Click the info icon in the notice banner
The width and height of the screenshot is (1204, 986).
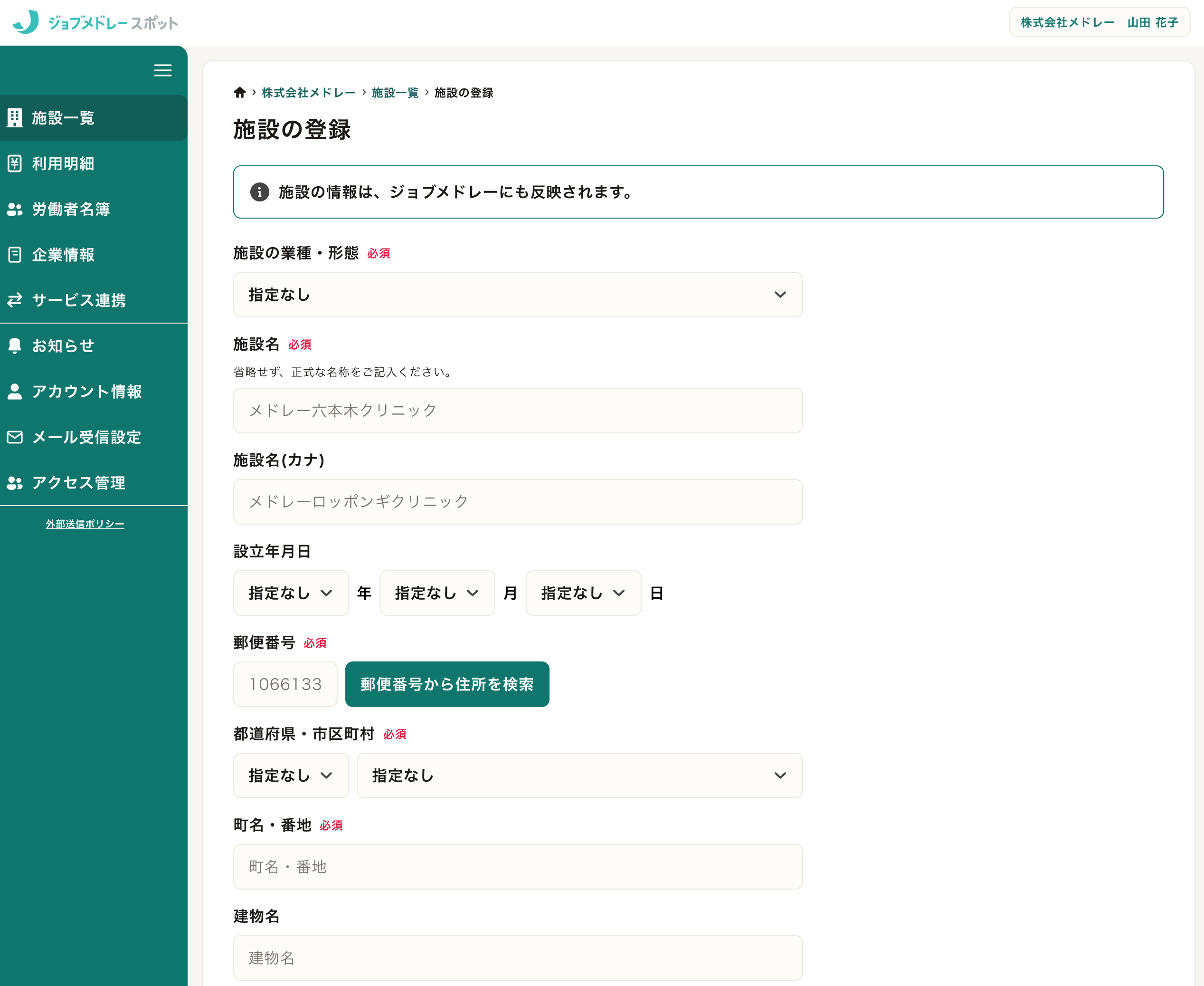(260, 192)
